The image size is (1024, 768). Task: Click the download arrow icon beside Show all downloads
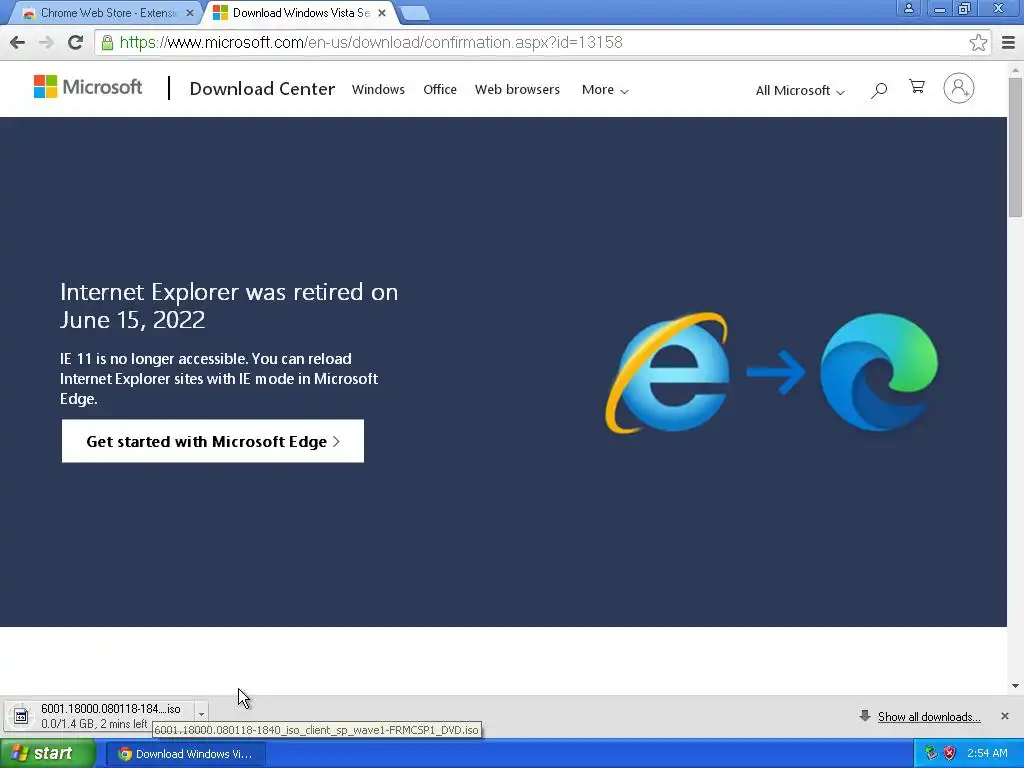coord(865,716)
